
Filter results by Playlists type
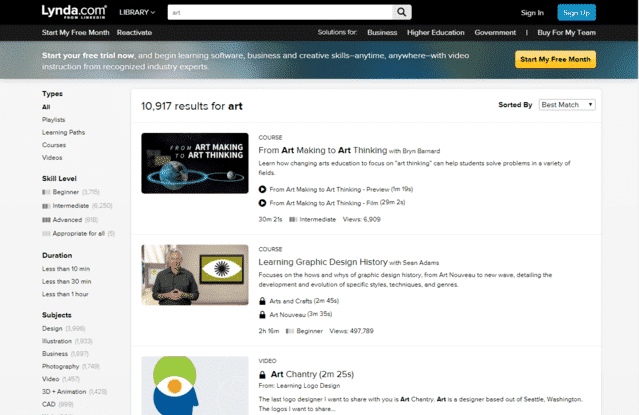(x=53, y=119)
